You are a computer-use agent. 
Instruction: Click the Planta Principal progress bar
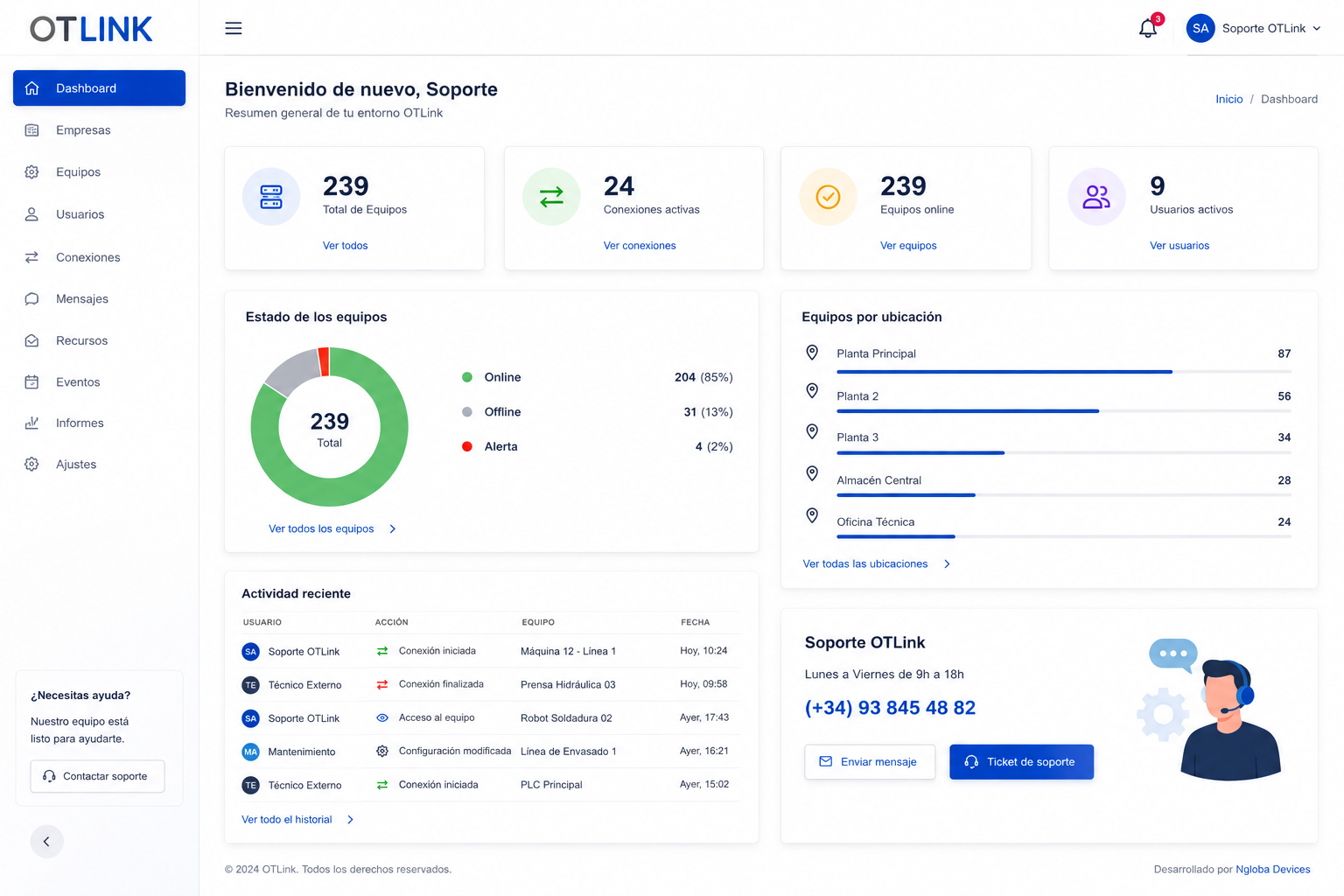pyautogui.click(x=1063, y=372)
